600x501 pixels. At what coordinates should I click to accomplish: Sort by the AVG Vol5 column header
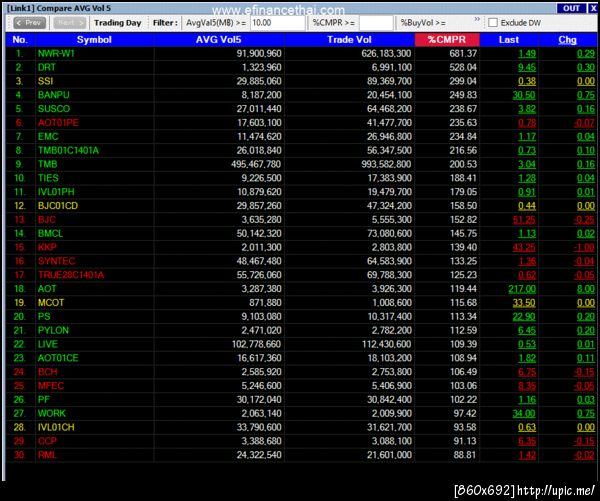(x=219, y=40)
